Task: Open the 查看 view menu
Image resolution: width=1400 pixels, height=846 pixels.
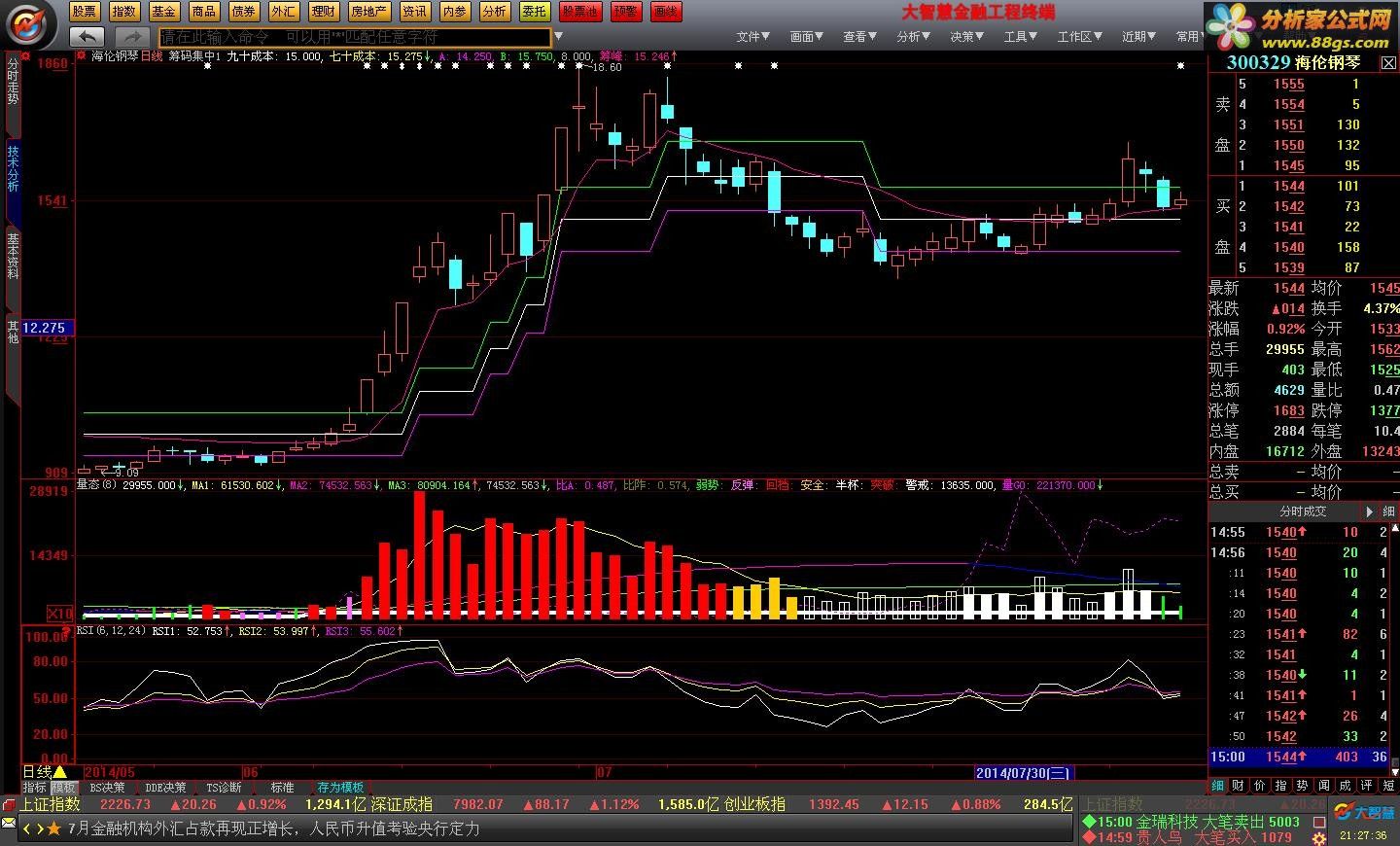Action: point(859,36)
